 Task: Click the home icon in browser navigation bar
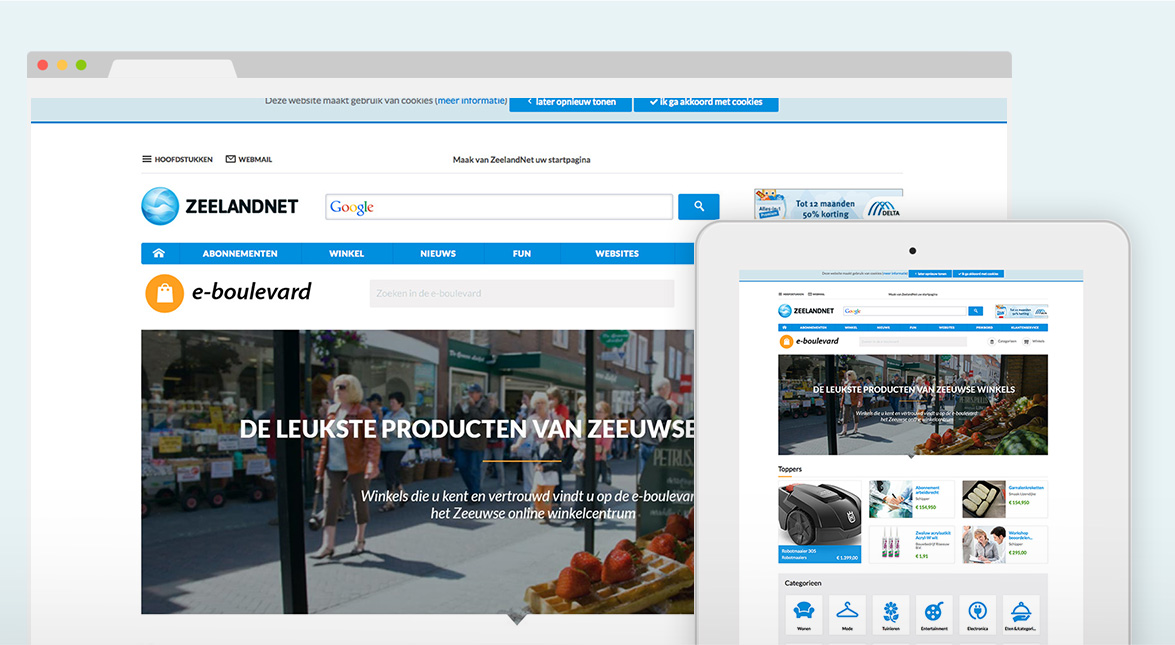pos(159,253)
